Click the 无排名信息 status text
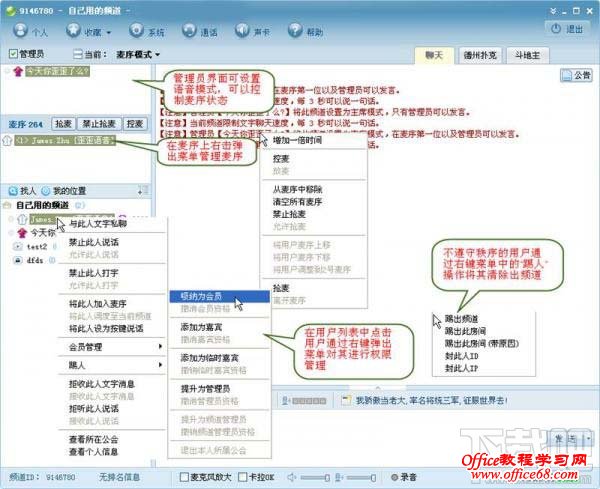The height and width of the screenshot is (489, 600). [x=119, y=477]
